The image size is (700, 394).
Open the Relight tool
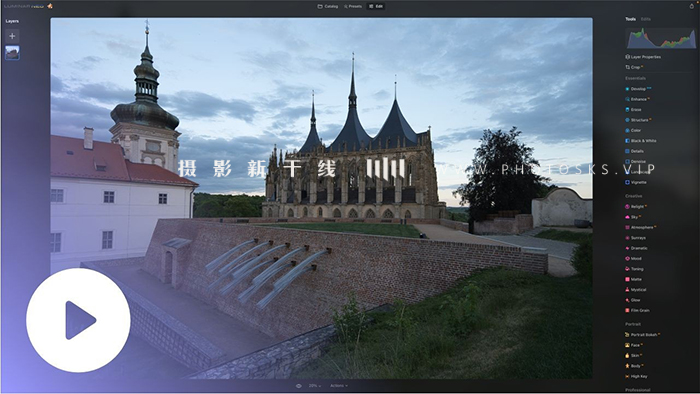click(x=636, y=207)
